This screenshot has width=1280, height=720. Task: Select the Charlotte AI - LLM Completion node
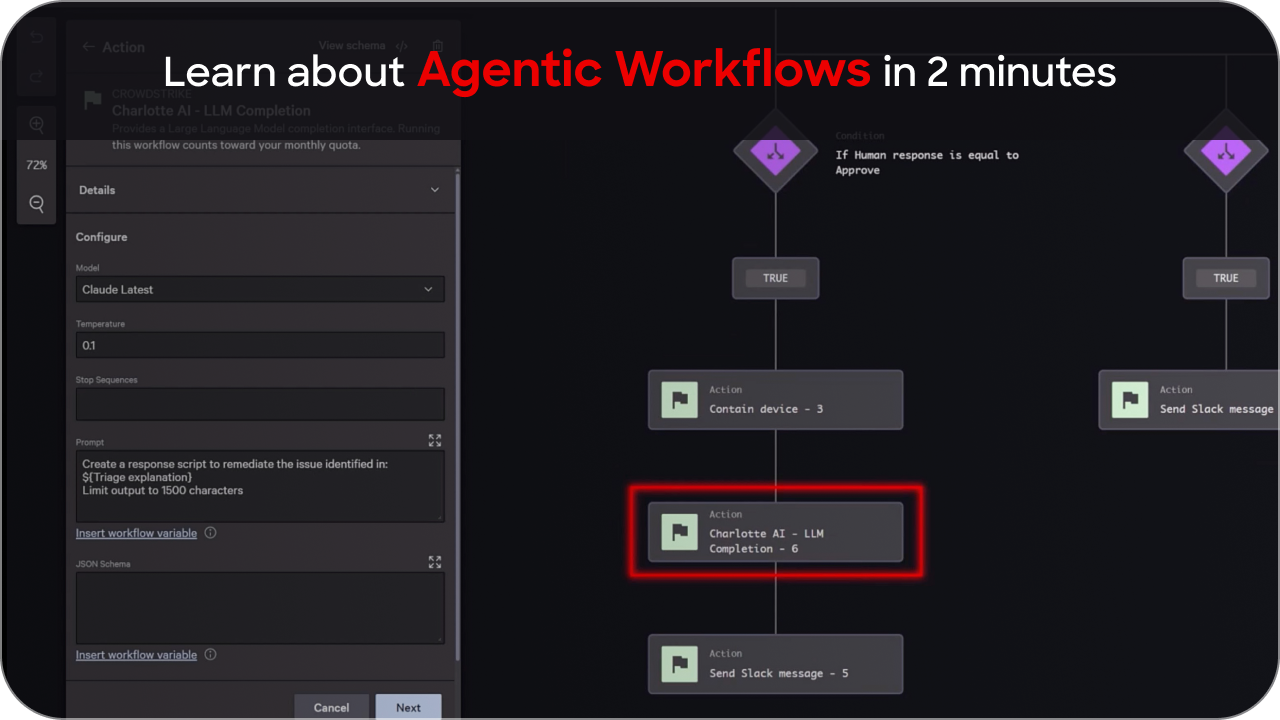[775, 532]
